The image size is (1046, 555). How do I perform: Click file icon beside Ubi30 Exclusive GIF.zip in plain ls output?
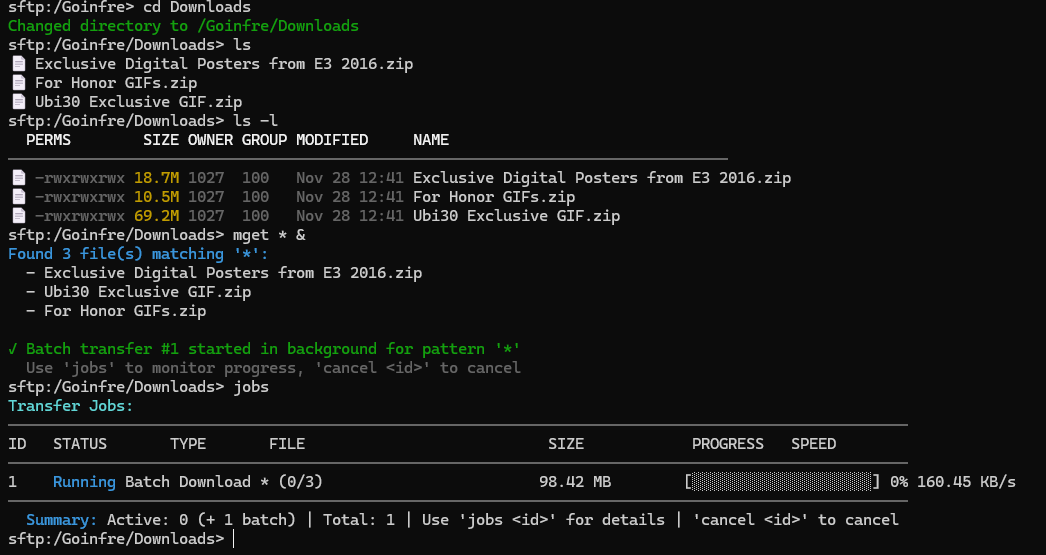point(18,102)
